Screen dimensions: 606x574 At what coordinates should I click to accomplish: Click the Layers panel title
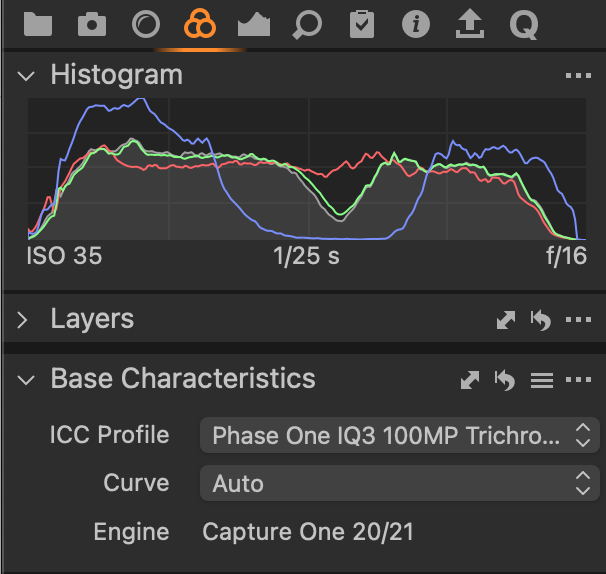(92, 319)
